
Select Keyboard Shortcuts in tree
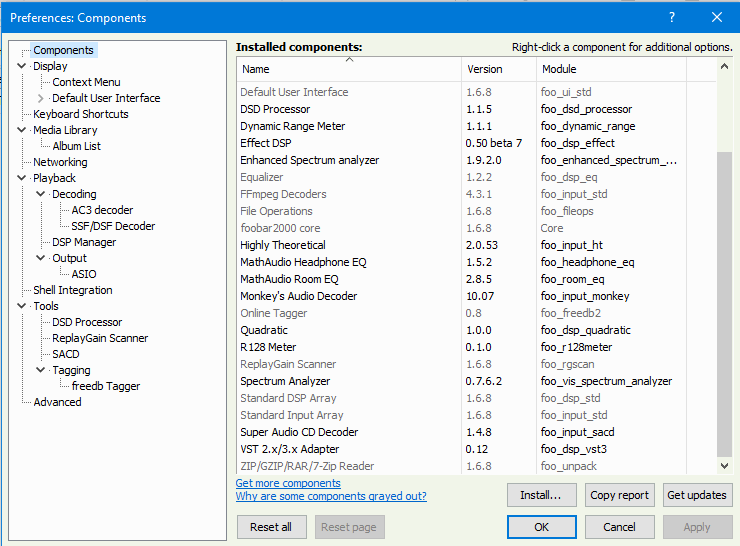pos(80,114)
